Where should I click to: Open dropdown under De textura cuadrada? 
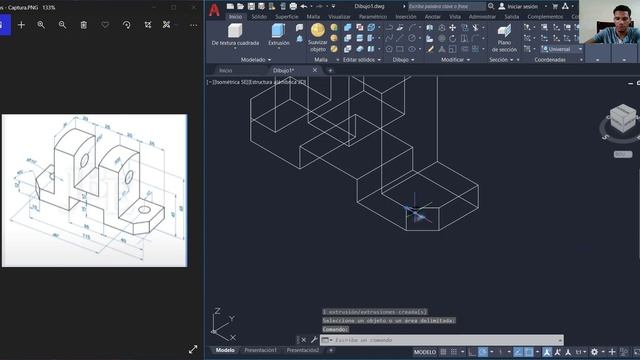pos(235,49)
